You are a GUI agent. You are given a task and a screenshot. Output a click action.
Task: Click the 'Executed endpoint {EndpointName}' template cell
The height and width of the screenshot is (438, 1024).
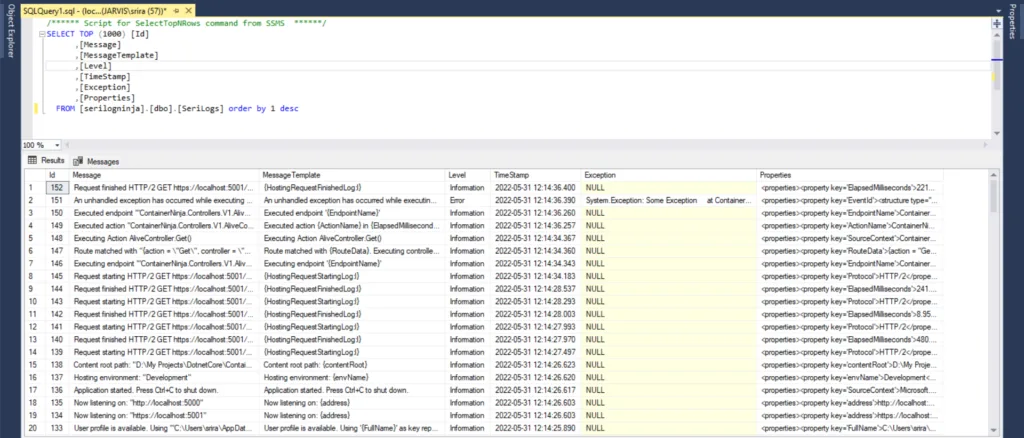click(353, 213)
